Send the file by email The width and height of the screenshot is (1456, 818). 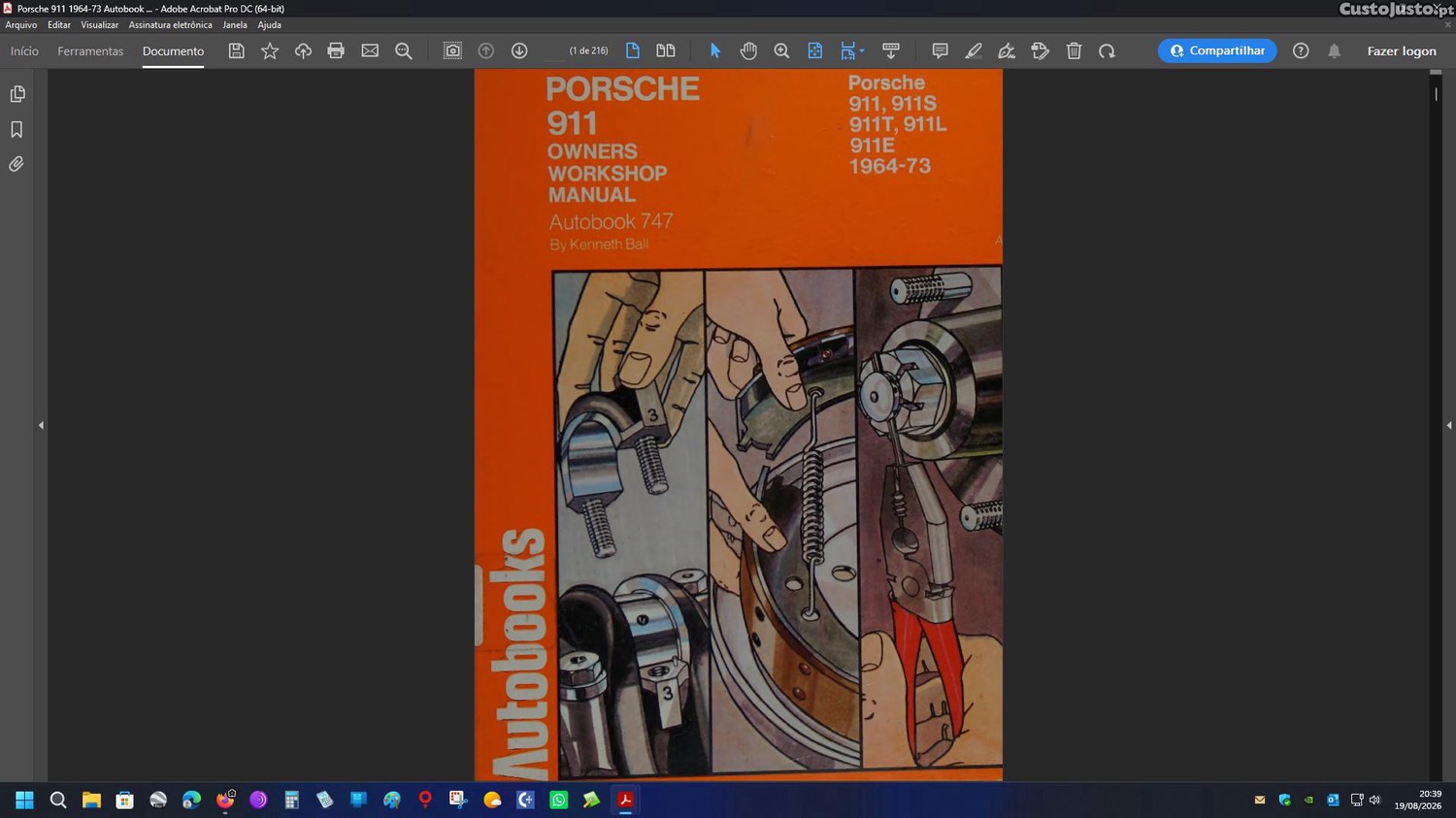[370, 50]
